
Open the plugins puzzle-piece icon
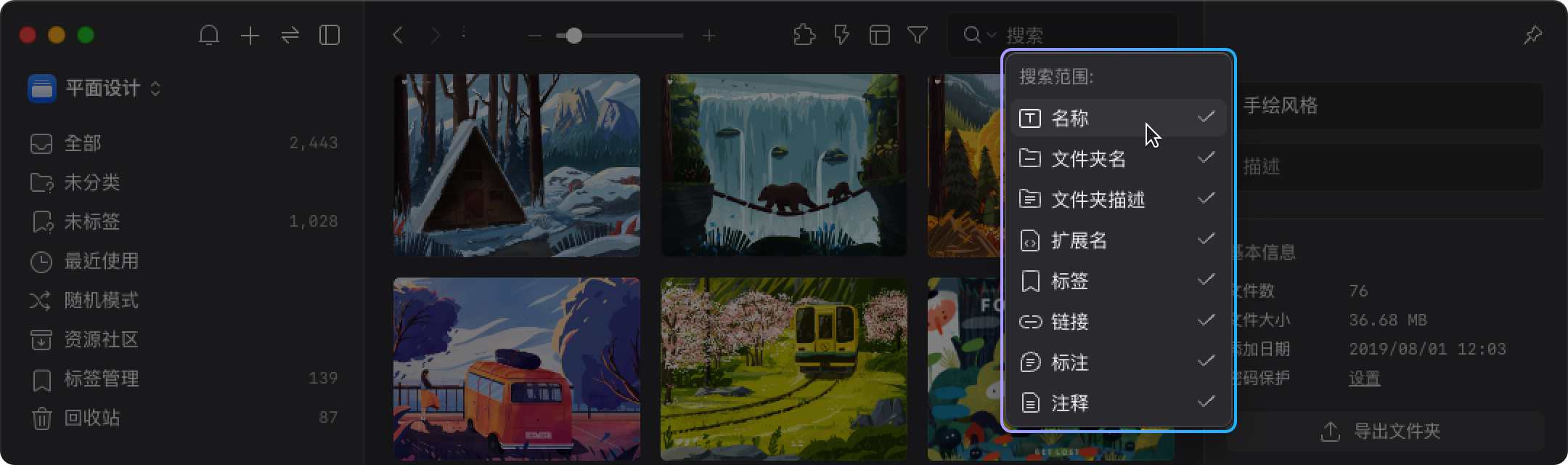tap(804, 35)
